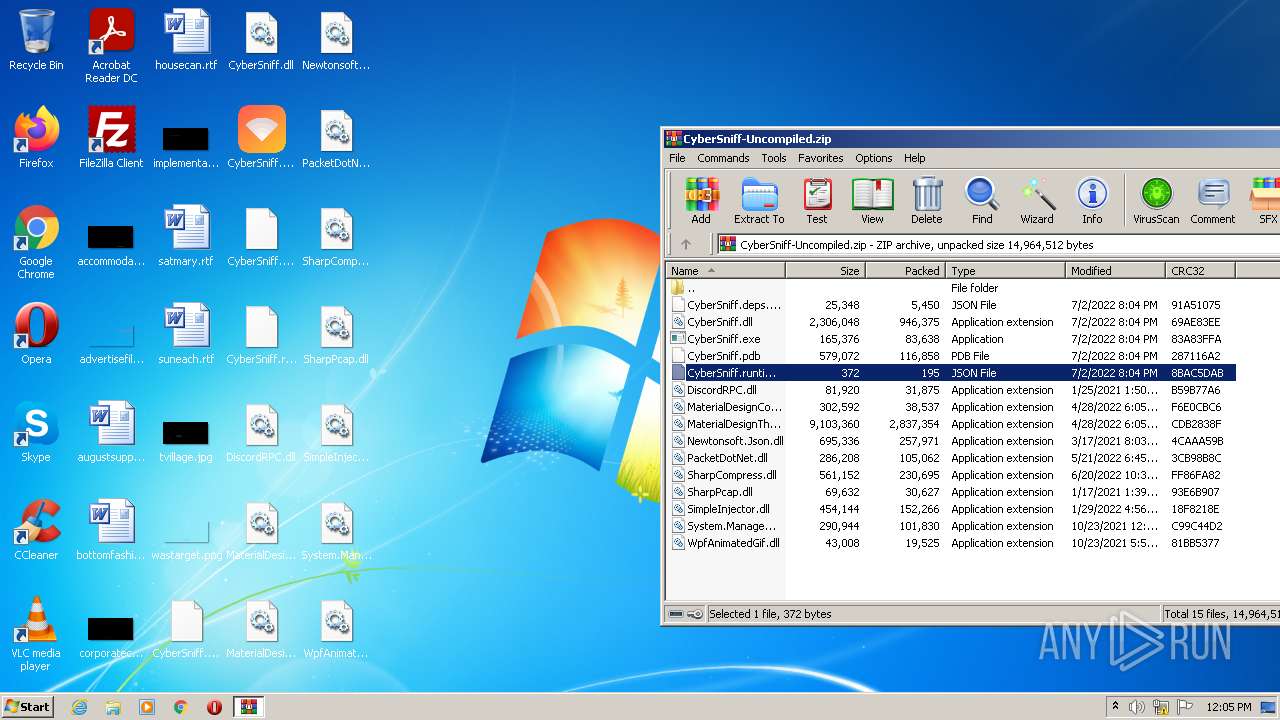This screenshot has height=720, width=1280.
Task: Click the archive path address field
Action: (998, 244)
